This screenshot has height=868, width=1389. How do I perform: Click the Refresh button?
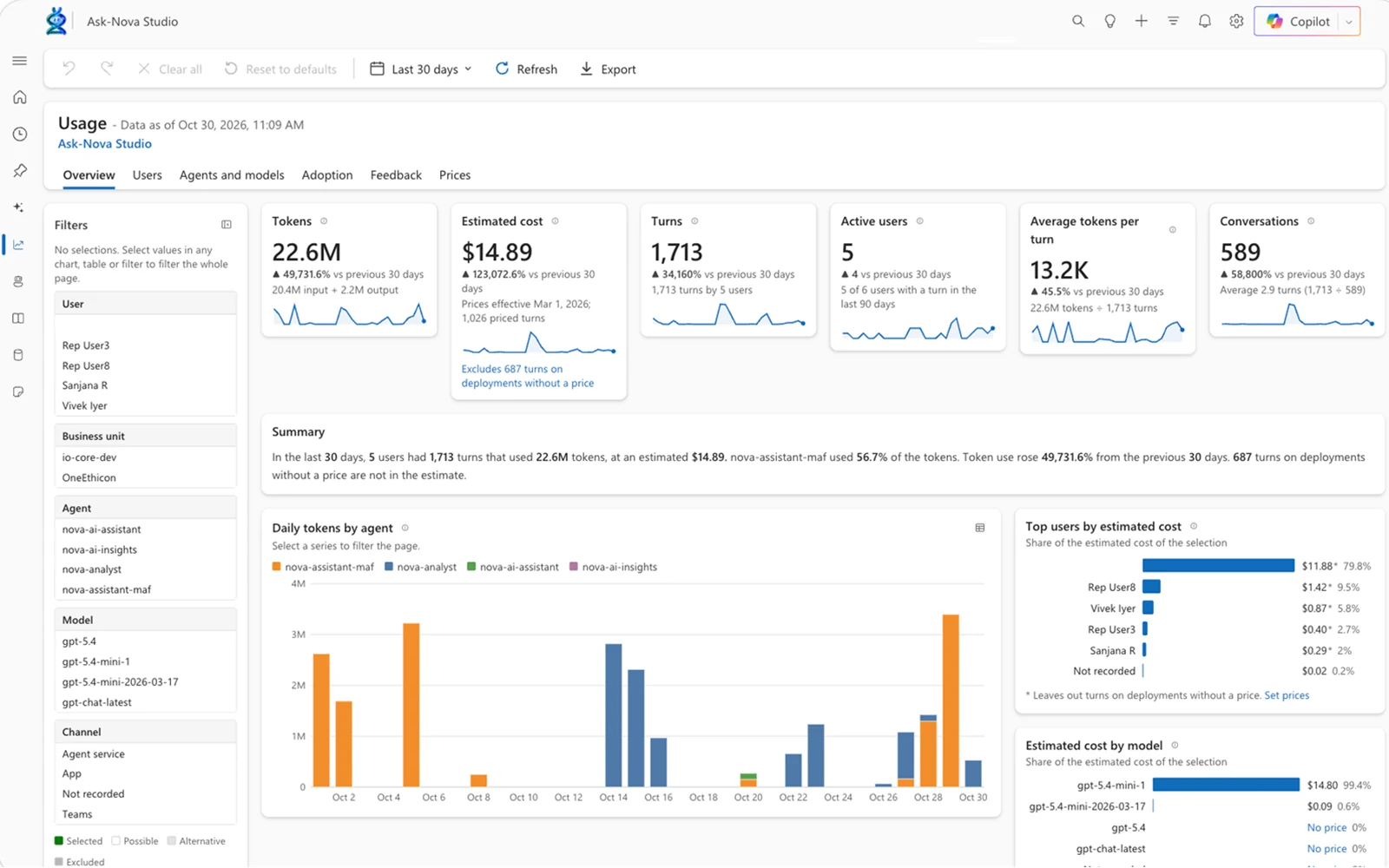pyautogui.click(x=526, y=69)
